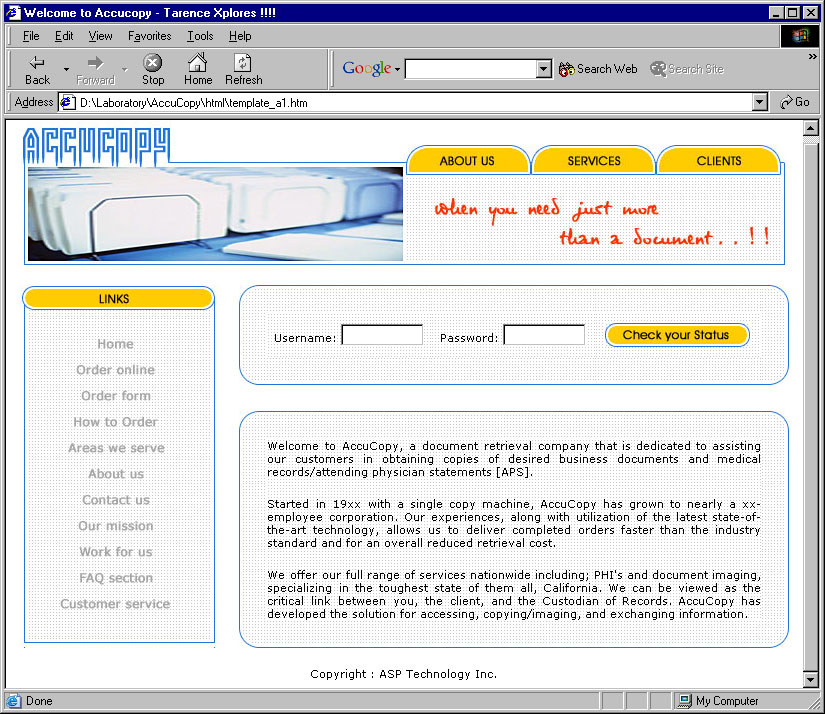Click the Check your Status button

677,335
